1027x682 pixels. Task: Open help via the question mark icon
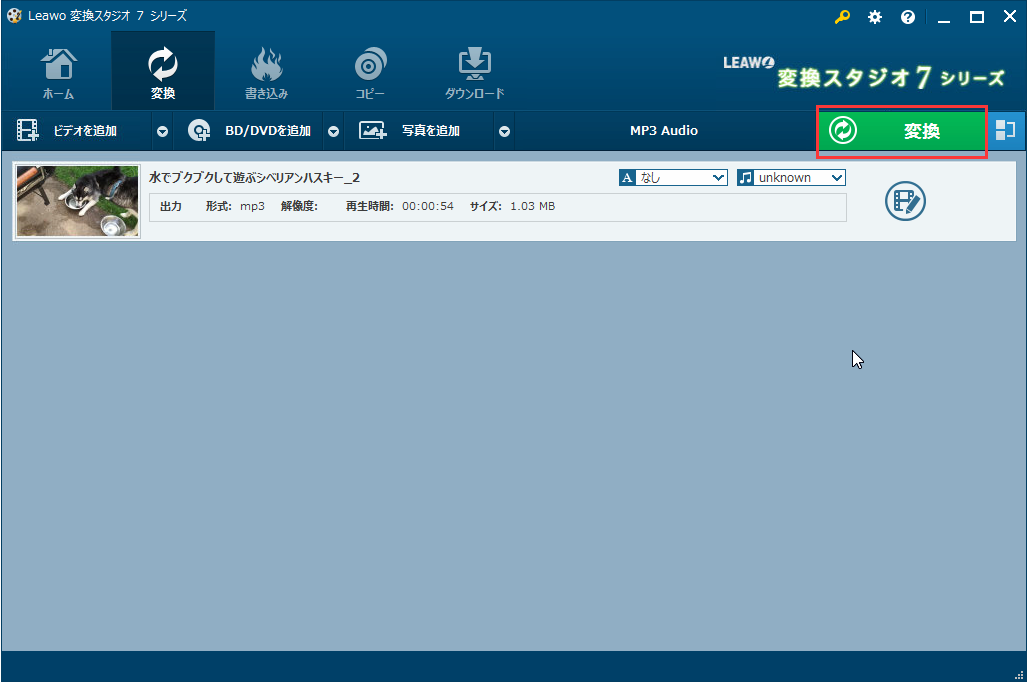(908, 17)
